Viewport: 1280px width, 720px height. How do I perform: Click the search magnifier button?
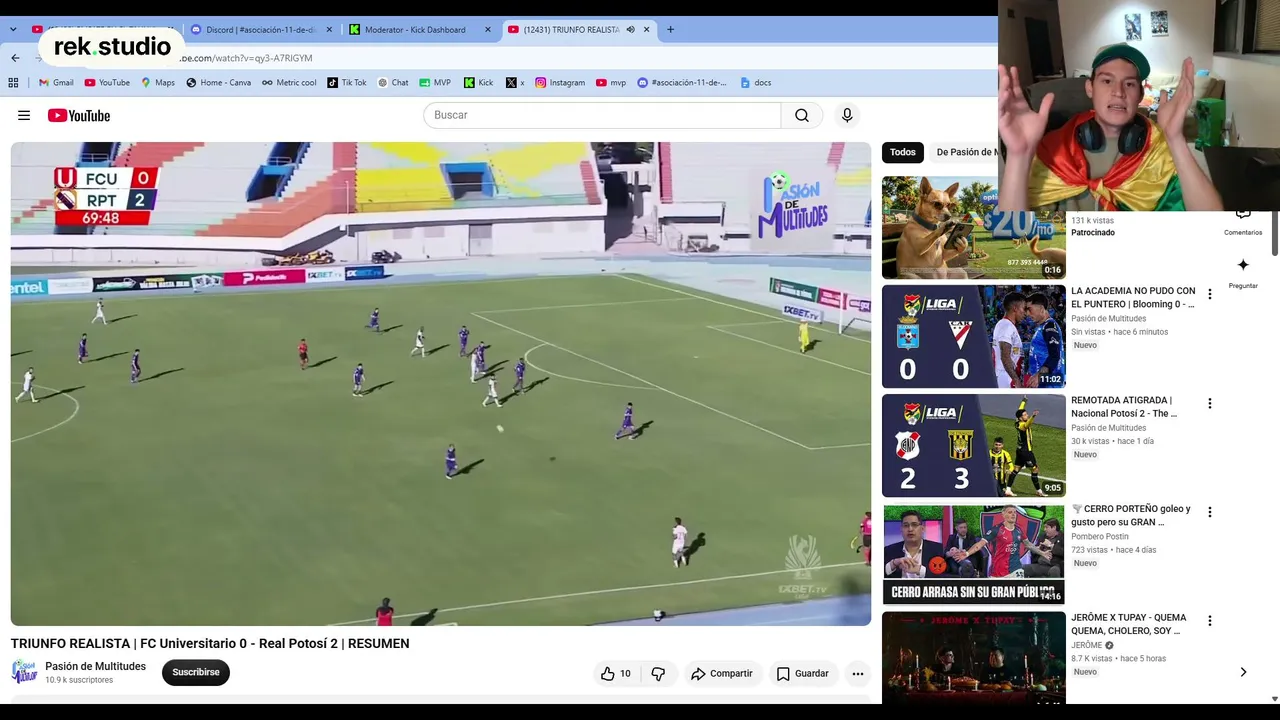tap(802, 115)
